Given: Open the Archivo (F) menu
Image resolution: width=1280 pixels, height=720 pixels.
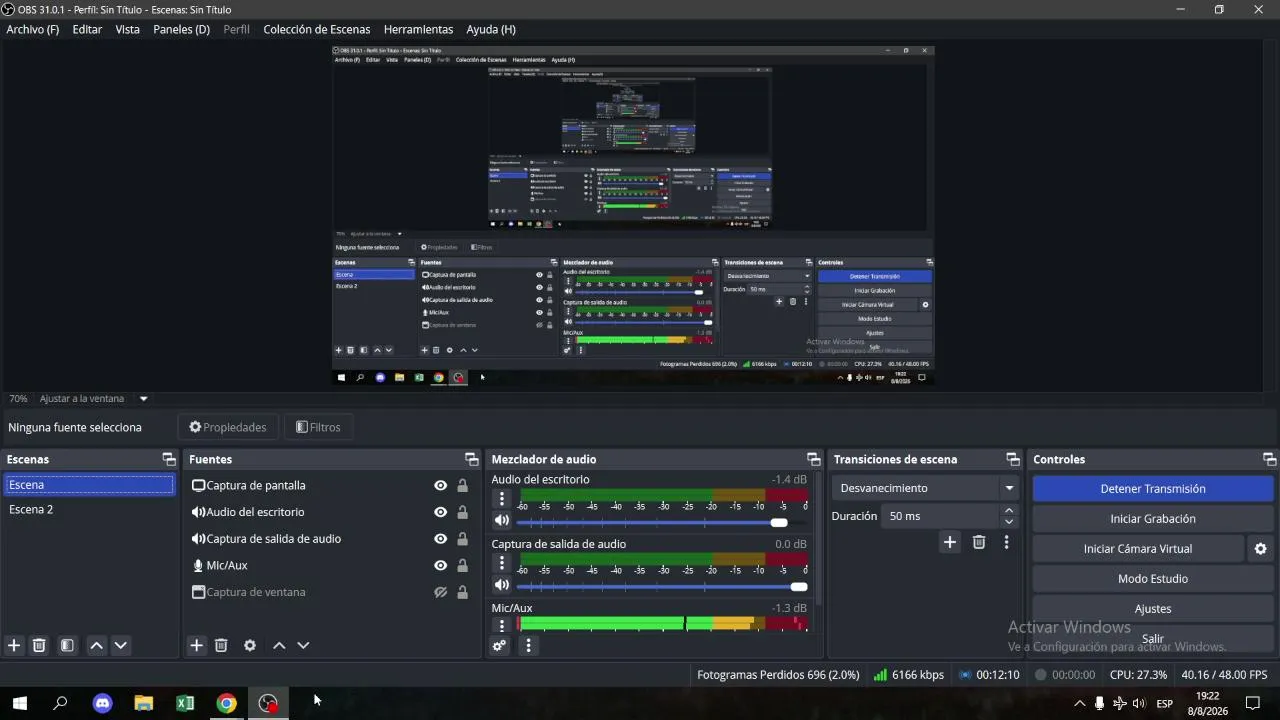Looking at the screenshot, I should [33, 29].
